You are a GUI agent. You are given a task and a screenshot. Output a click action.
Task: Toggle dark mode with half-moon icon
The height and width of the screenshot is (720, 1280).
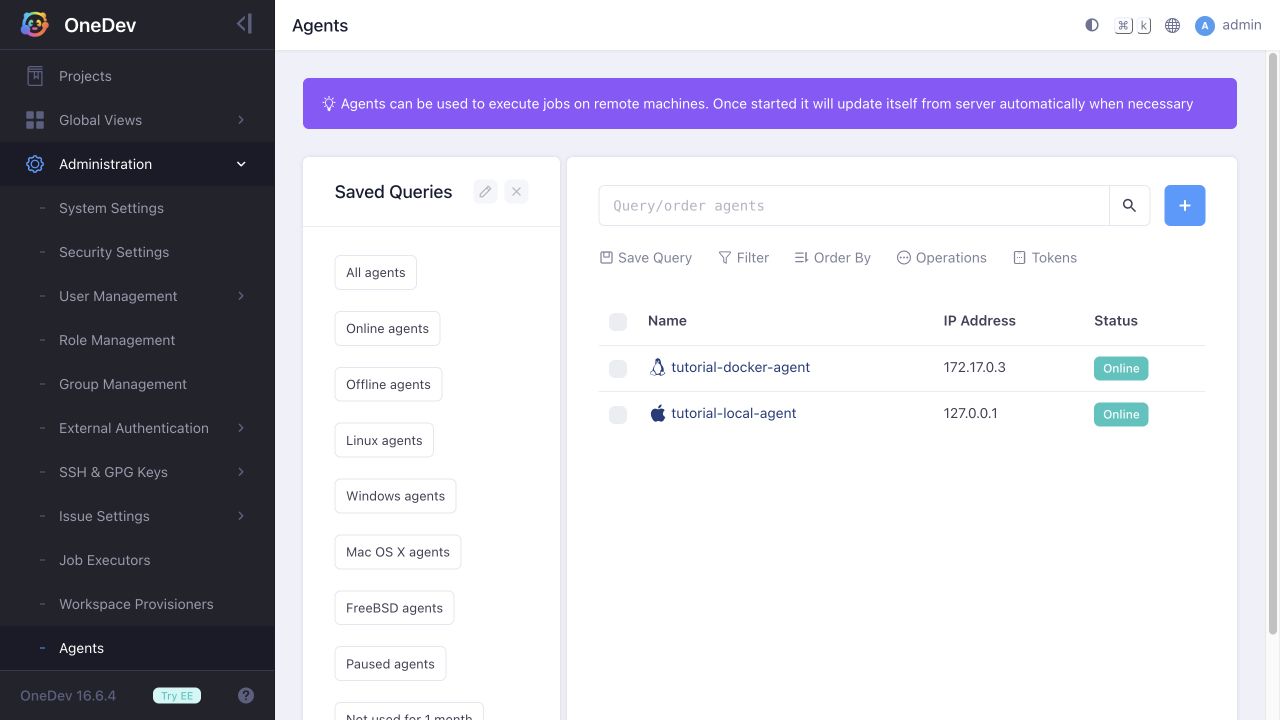tap(1092, 25)
